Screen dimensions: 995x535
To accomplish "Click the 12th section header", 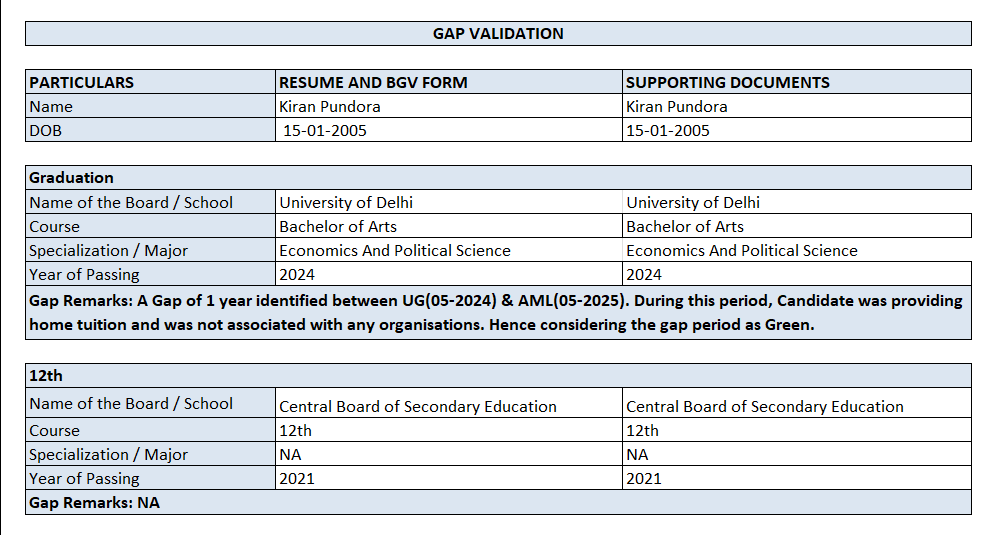I will tap(46, 376).
